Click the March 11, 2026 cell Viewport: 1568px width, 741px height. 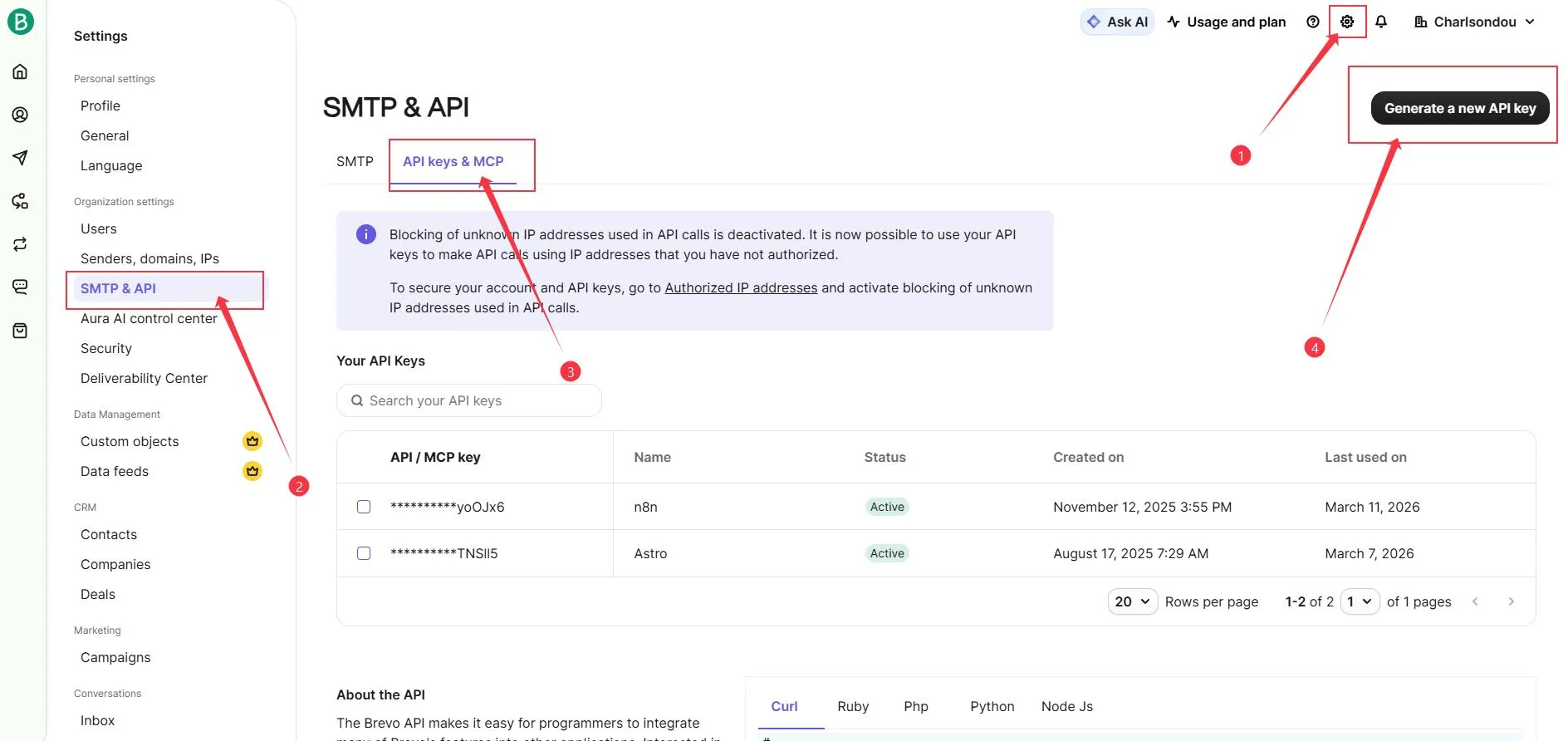pyautogui.click(x=1372, y=507)
